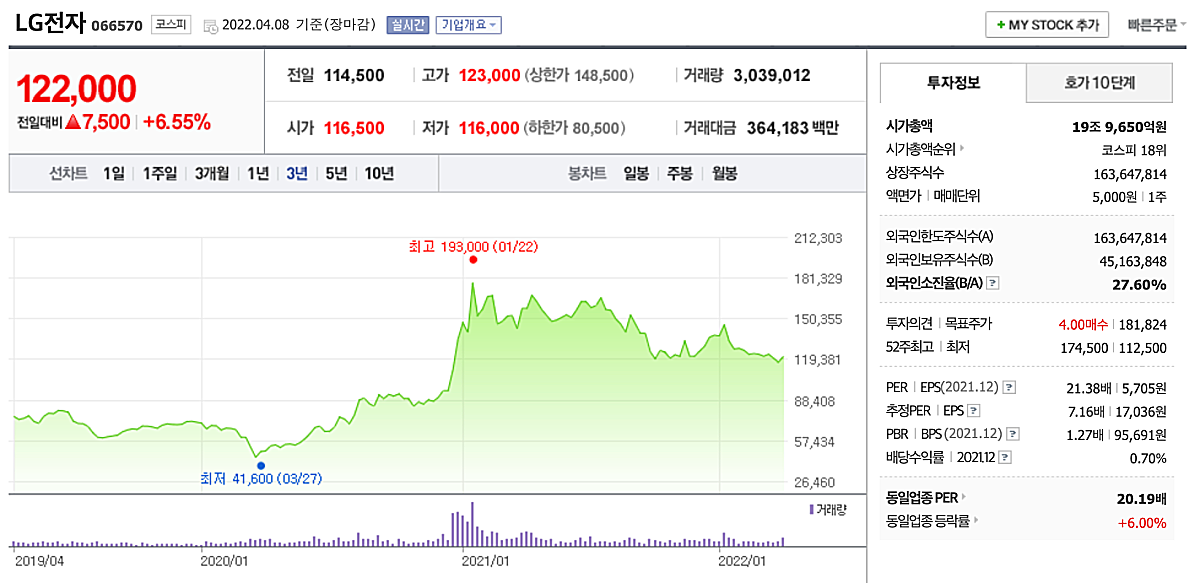Click the +6.55% change rate
The width and height of the screenshot is (1200, 583).
coord(177,122)
